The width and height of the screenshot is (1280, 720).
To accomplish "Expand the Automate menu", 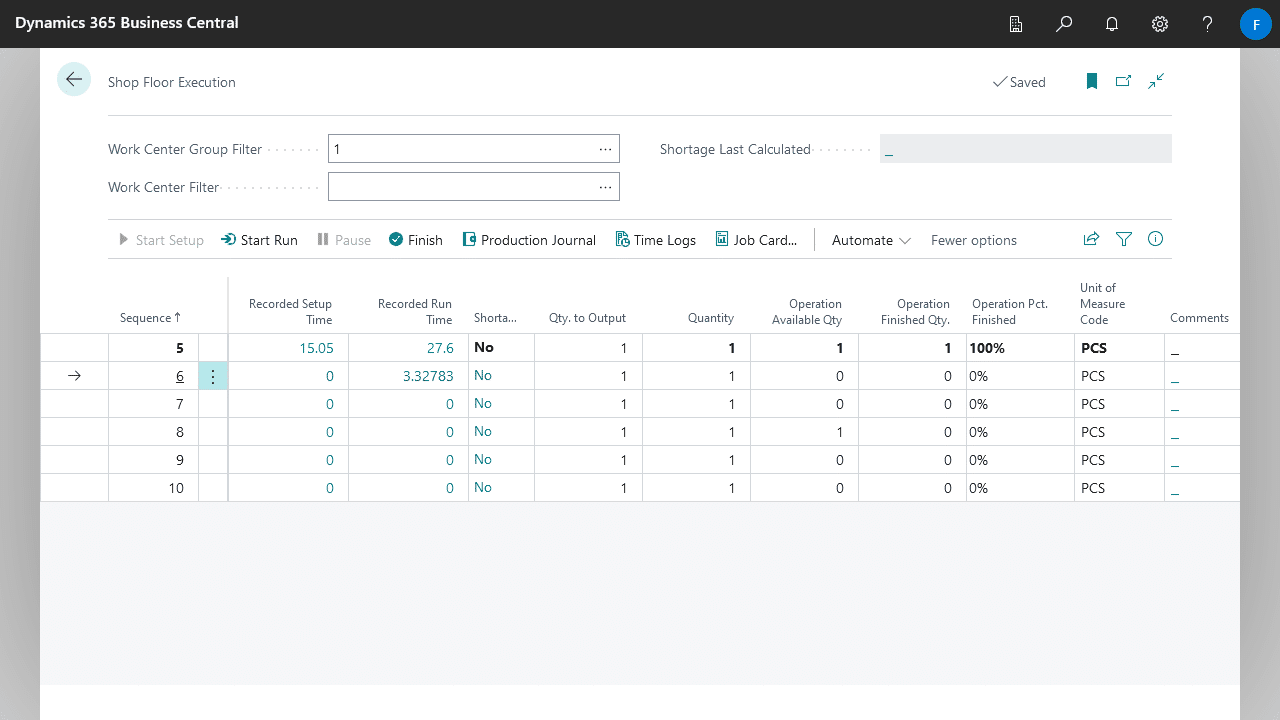I will [x=871, y=240].
